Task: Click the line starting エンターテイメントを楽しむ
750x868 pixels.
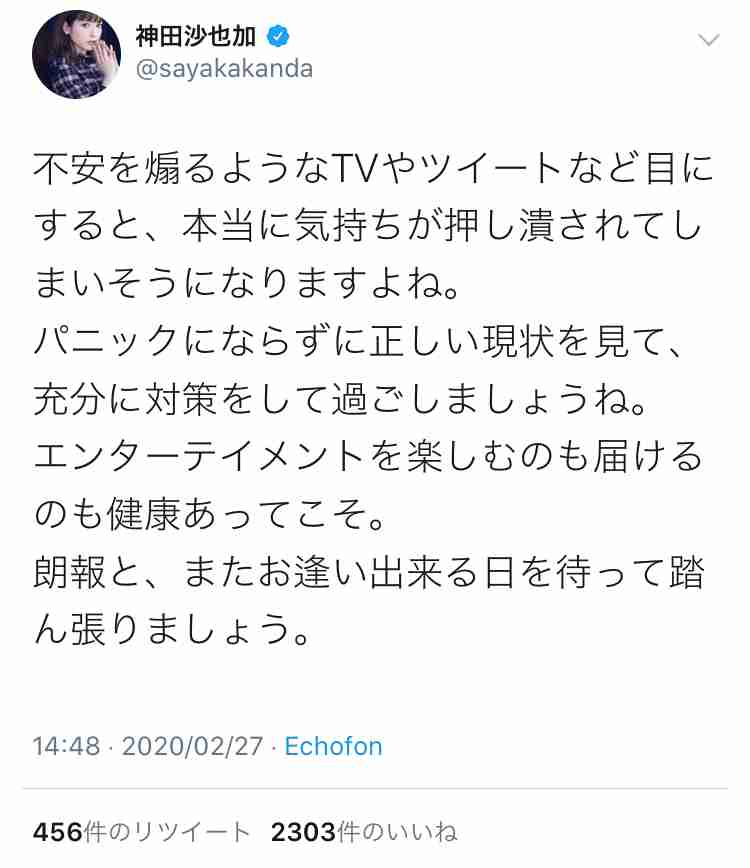Action: pos(368,456)
